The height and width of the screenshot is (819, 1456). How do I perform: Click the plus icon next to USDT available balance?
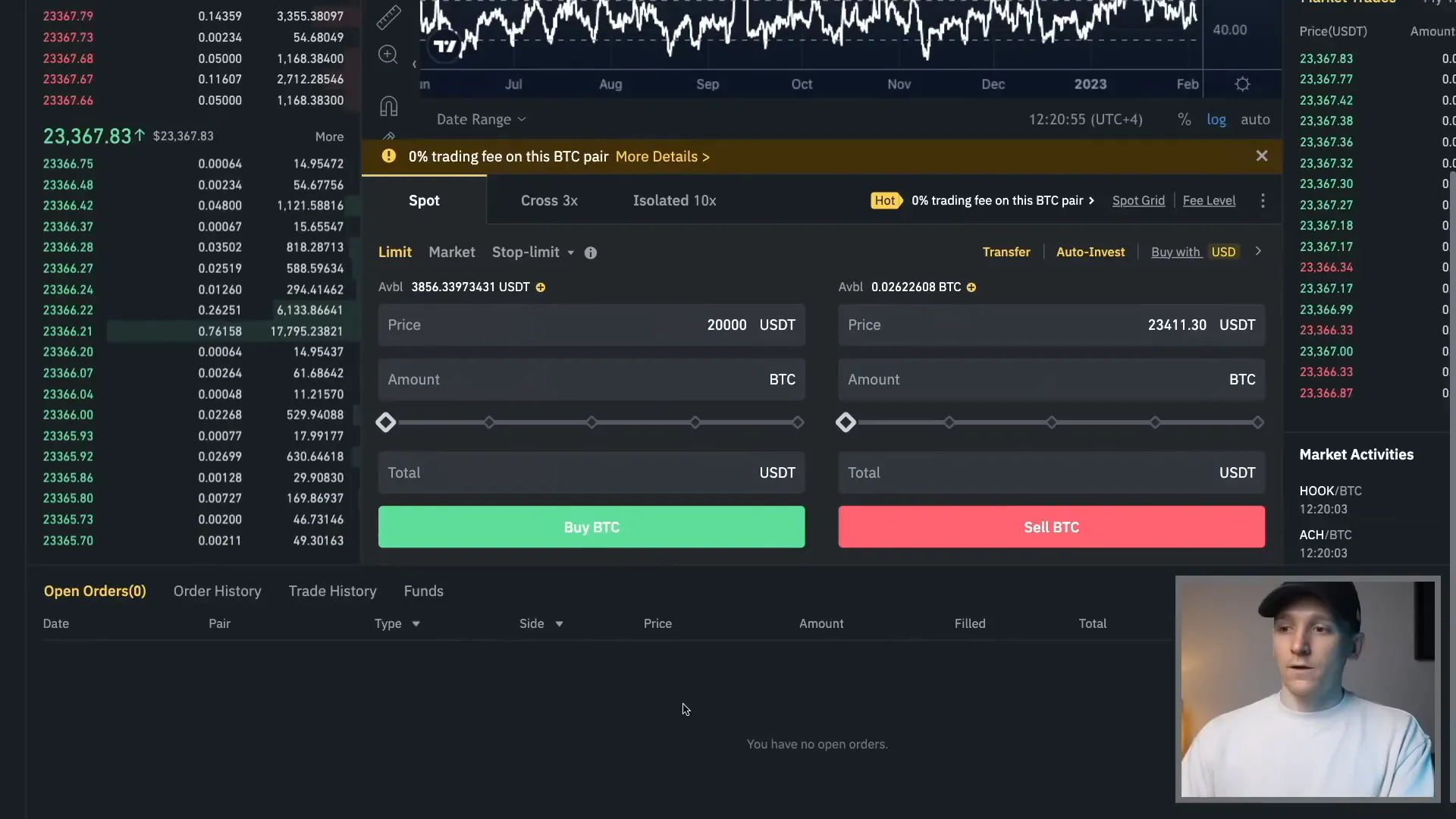[541, 287]
